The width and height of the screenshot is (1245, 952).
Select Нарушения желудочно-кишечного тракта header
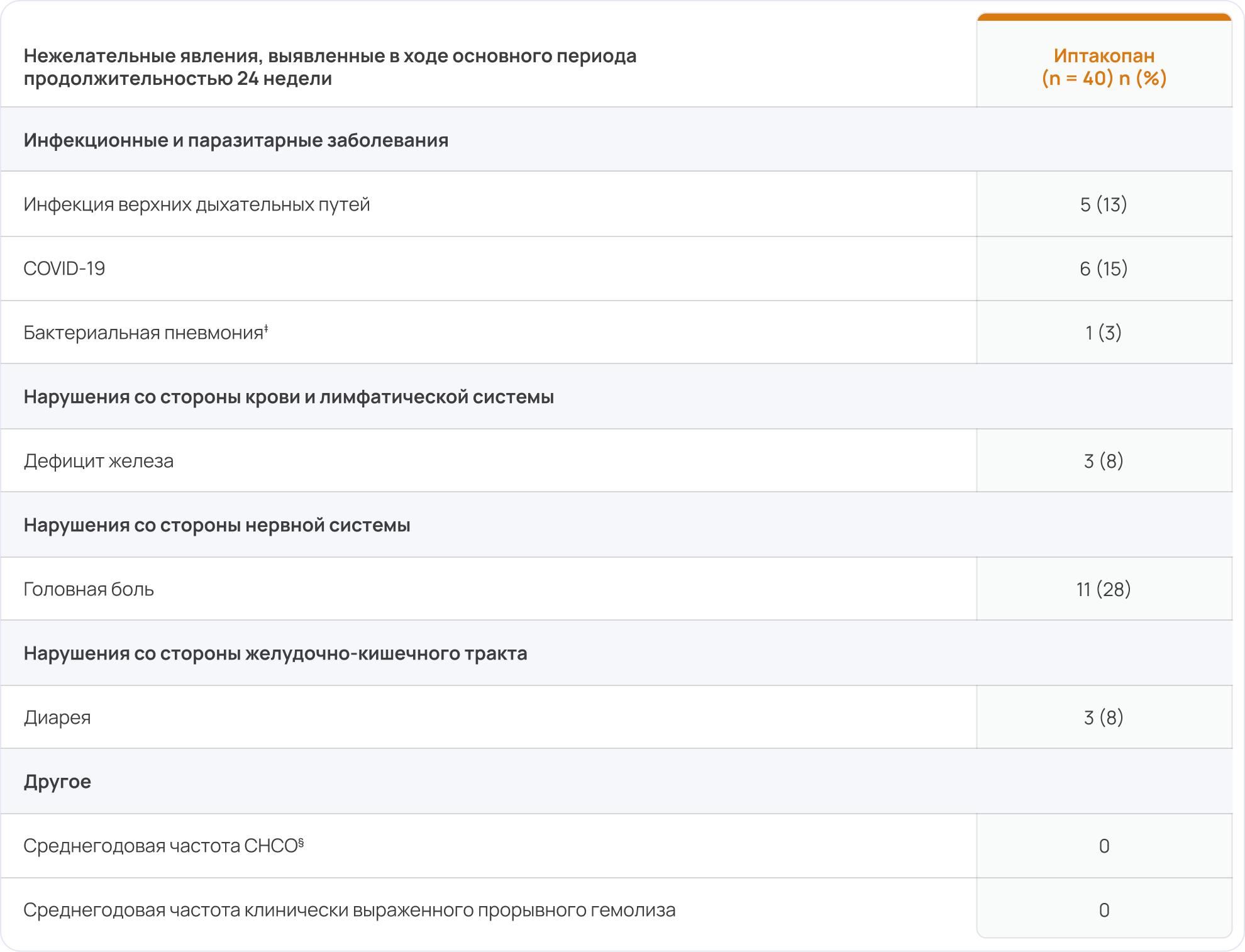click(x=275, y=653)
